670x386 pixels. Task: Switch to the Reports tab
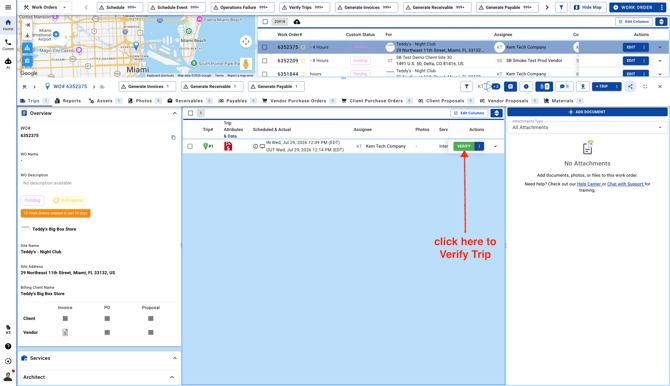pyautogui.click(x=68, y=101)
